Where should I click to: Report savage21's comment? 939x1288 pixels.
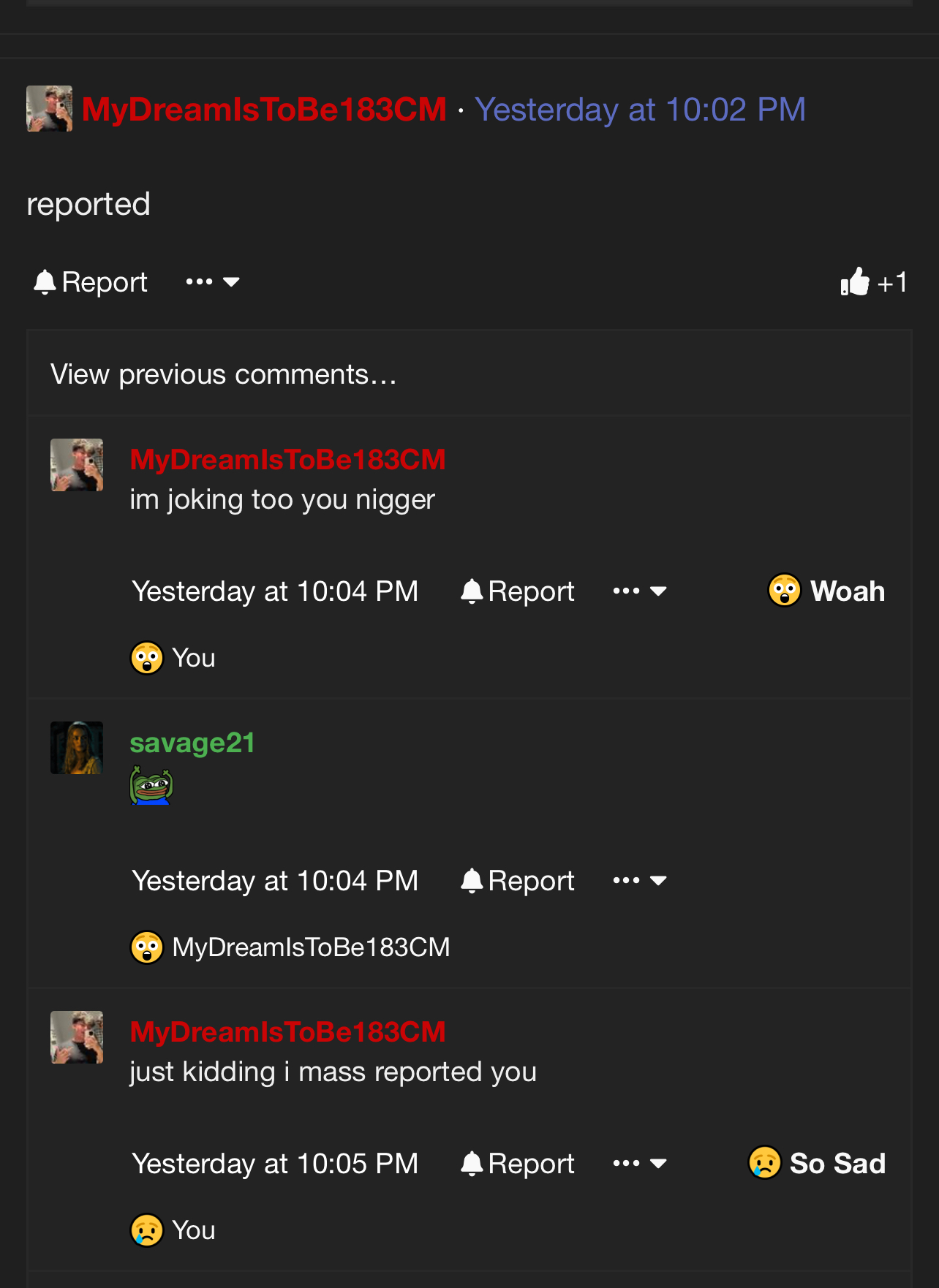coord(518,881)
